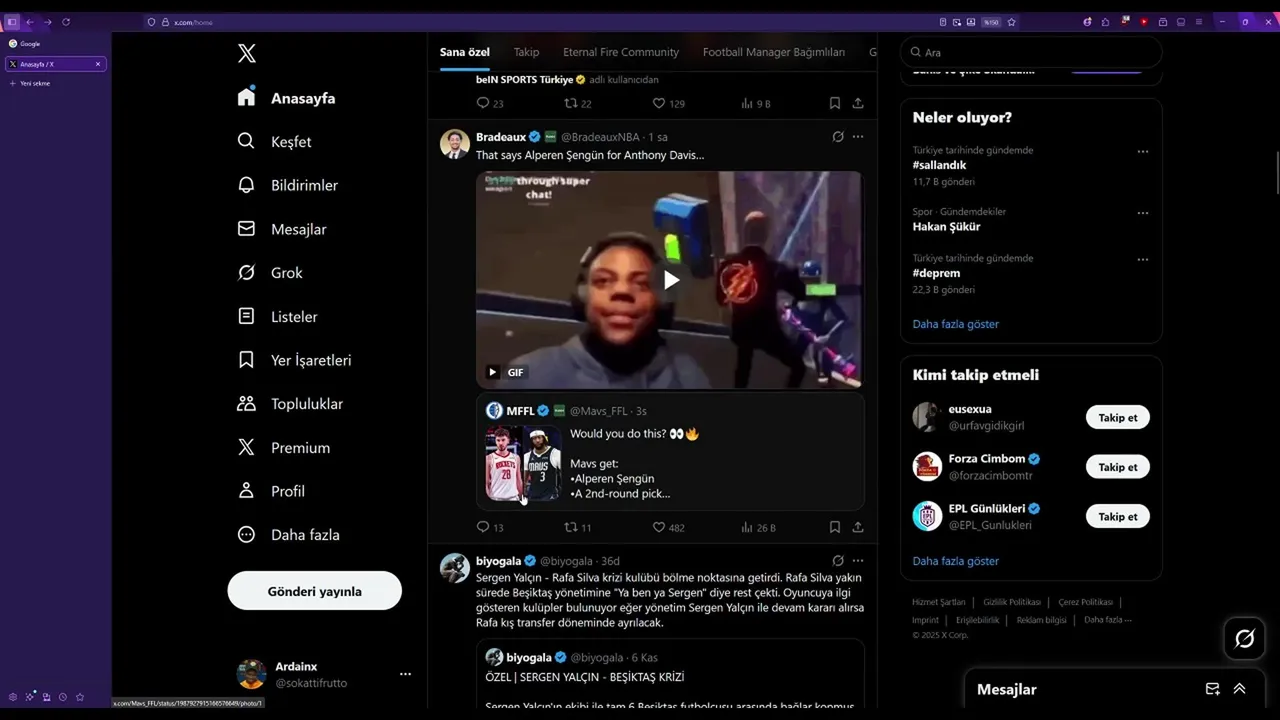Open more options for Hakan Şükür trend
The height and width of the screenshot is (720, 1280).
tap(1143, 213)
